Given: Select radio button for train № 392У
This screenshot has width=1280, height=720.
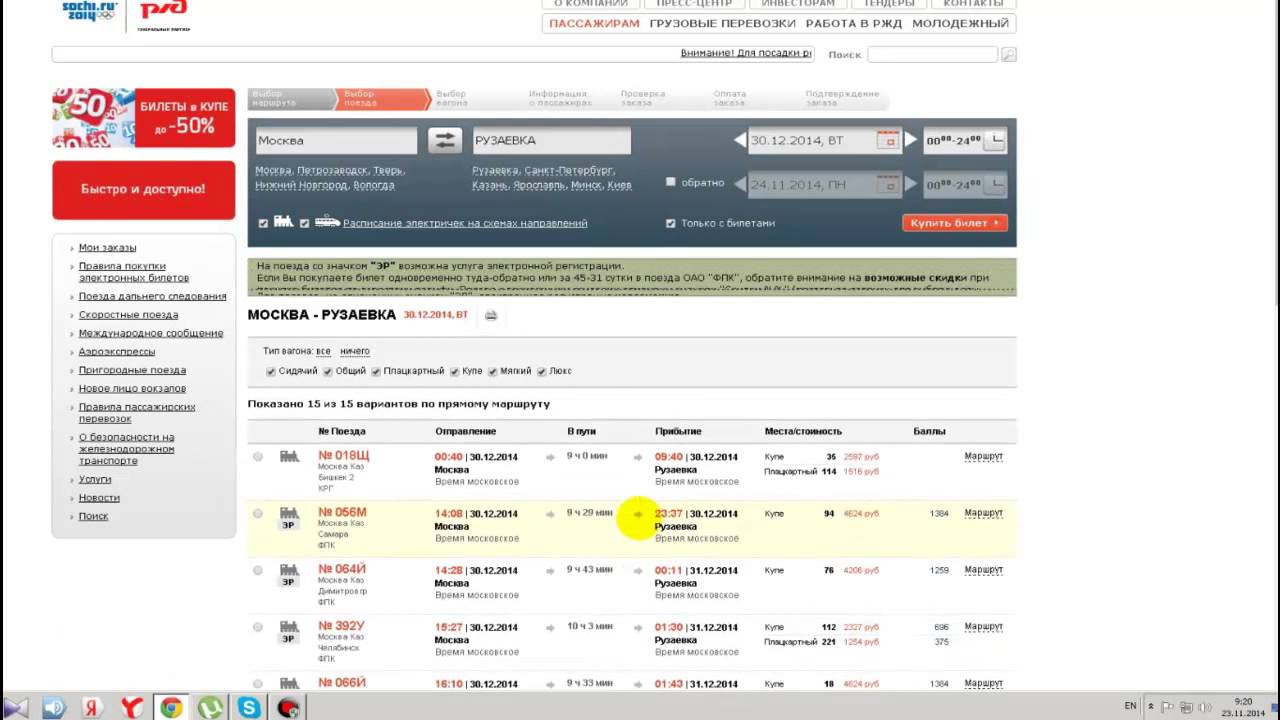Looking at the screenshot, I should (258, 628).
